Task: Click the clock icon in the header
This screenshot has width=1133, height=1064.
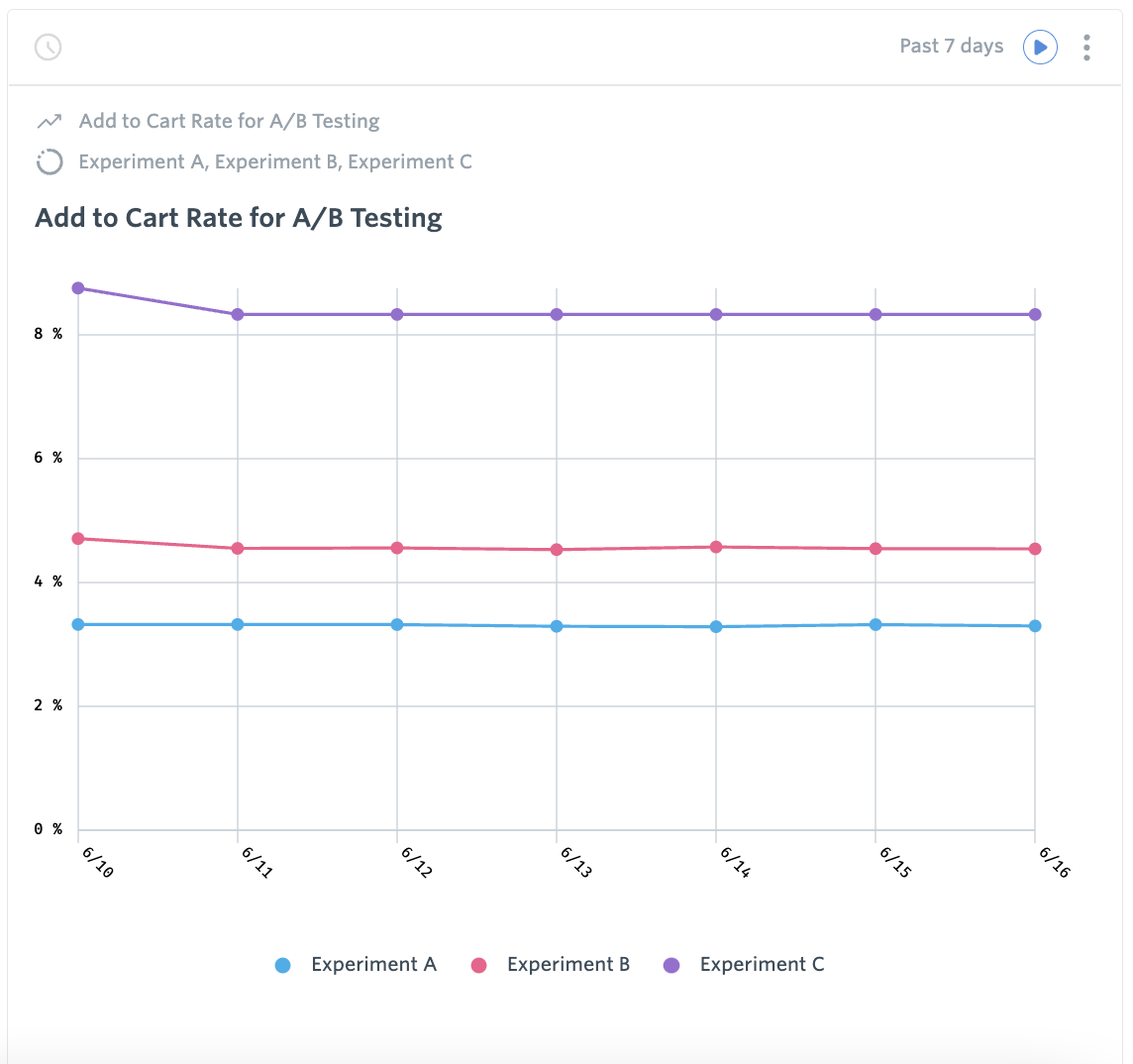Action: pyautogui.click(x=48, y=47)
